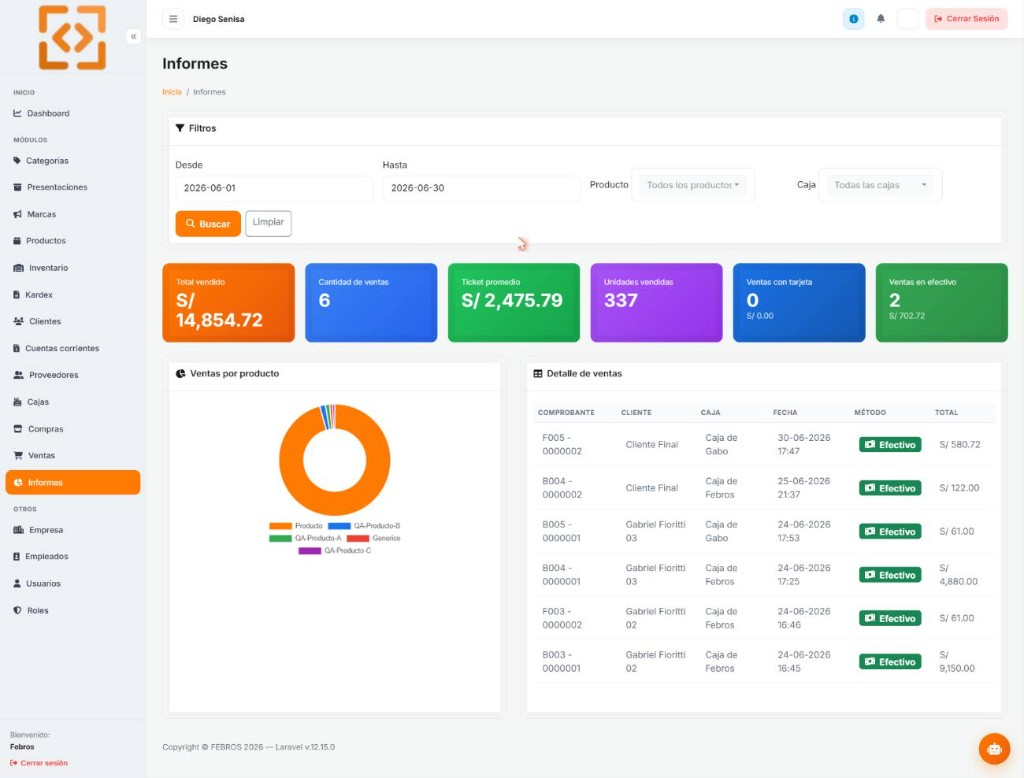The height and width of the screenshot is (778, 1024).
Task: Toggle the QA-Producto-B legend swatch
Action: click(339, 526)
